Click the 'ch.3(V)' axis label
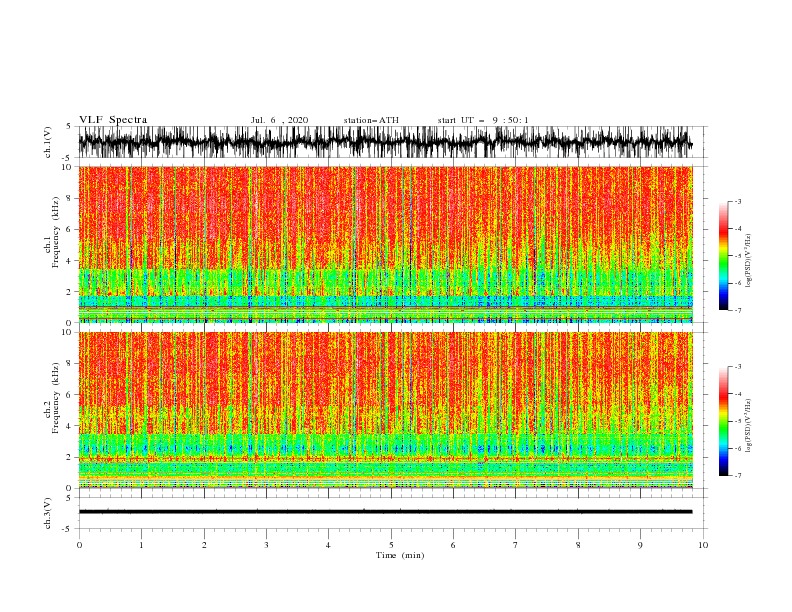Image resolution: width=792 pixels, height=612 pixels. (x=48, y=513)
